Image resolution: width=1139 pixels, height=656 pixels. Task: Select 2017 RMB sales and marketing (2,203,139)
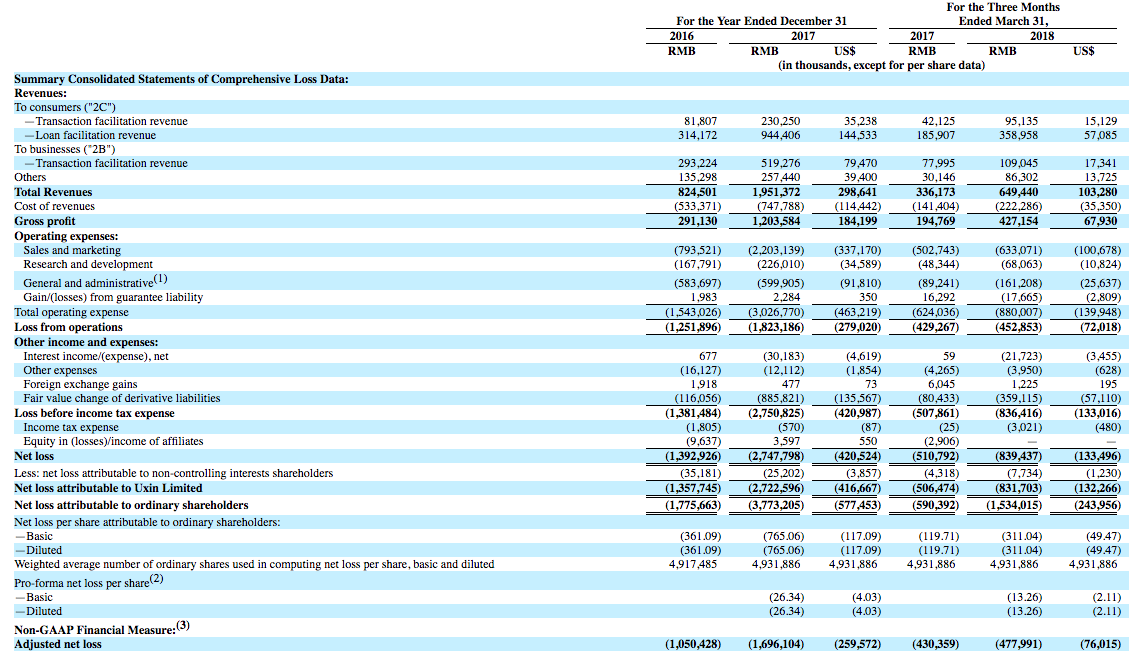[776, 251]
